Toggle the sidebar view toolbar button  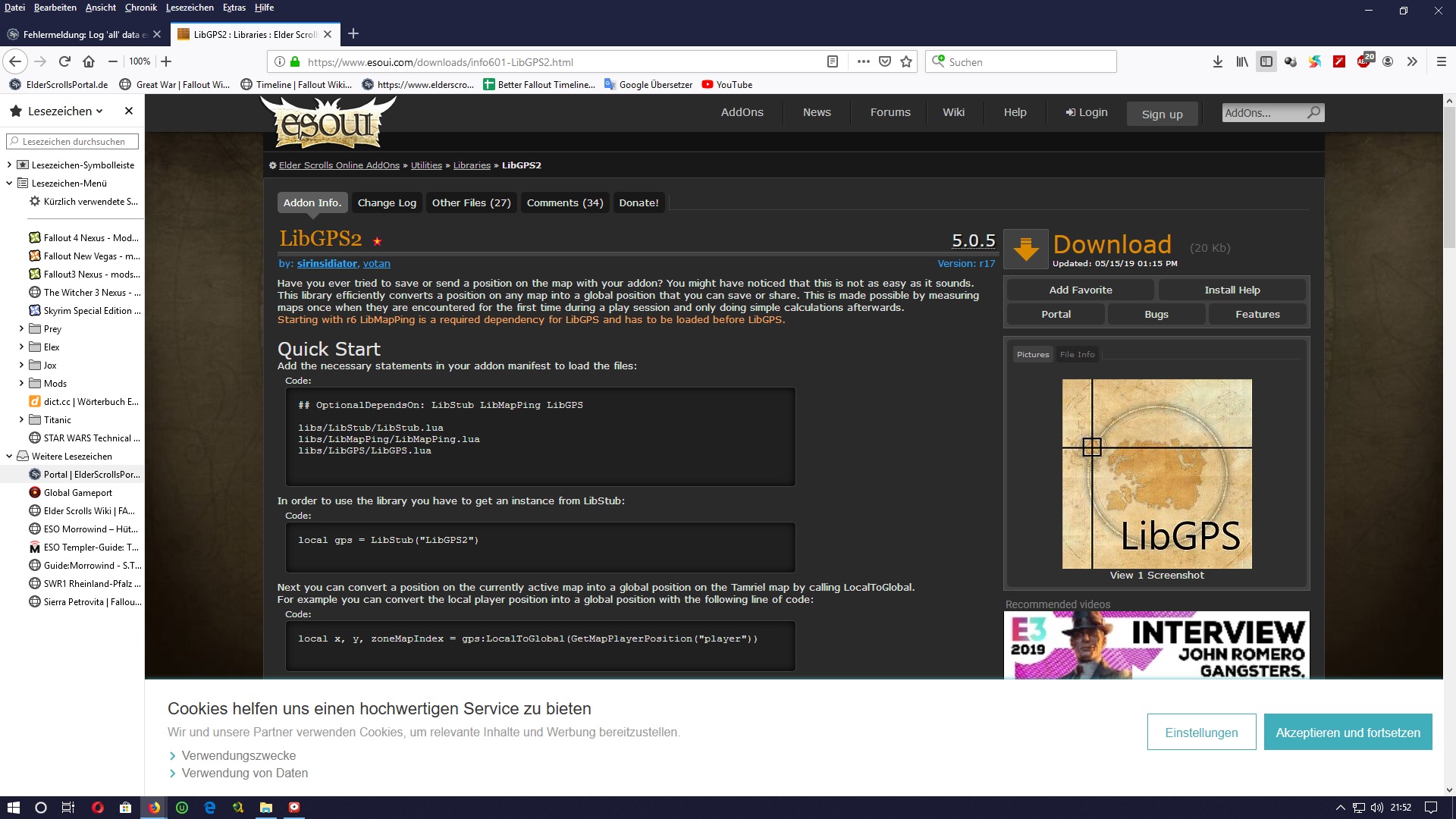1266,61
